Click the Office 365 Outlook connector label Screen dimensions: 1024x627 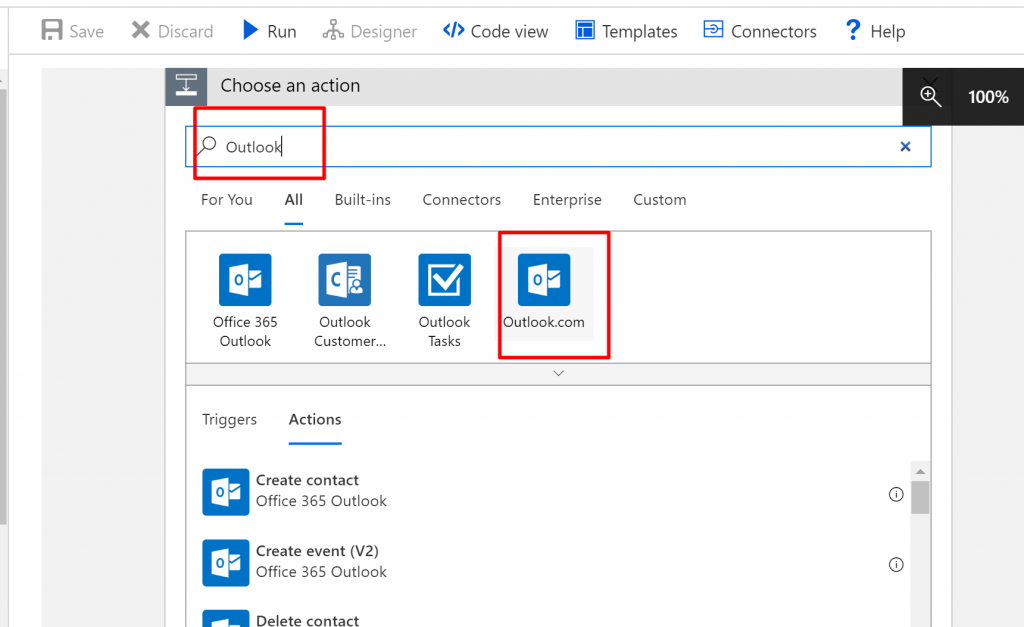click(x=245, y=331)
